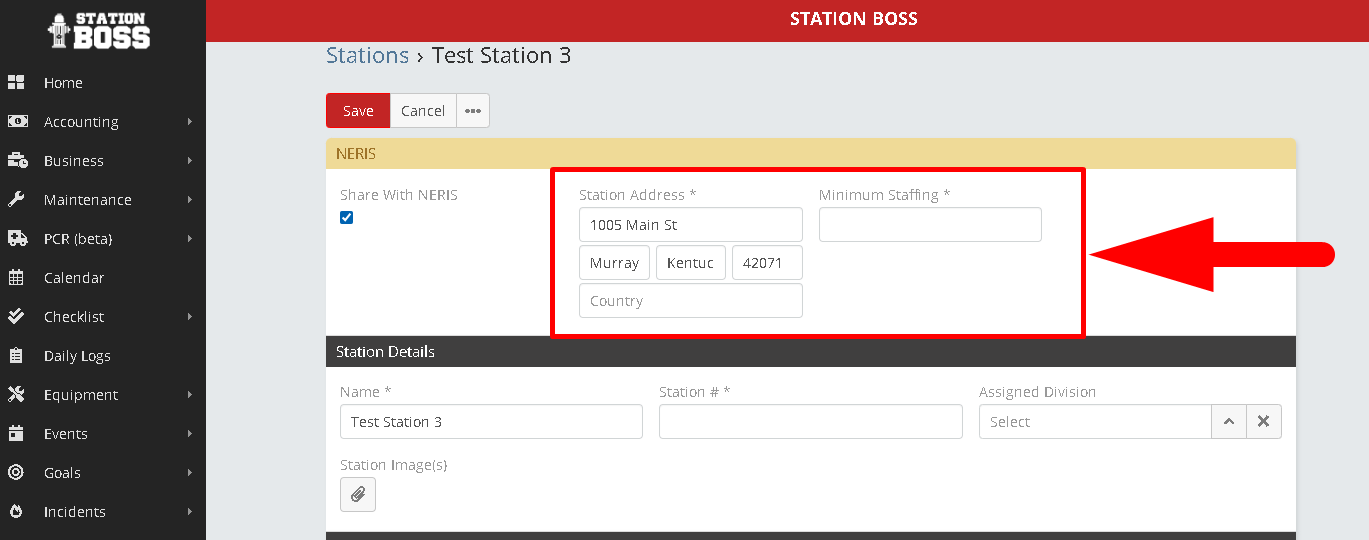Click the Daily Logs clipboard icon
The height and width of the screenshot is (540, 1369).
click(x=16, y=356)
